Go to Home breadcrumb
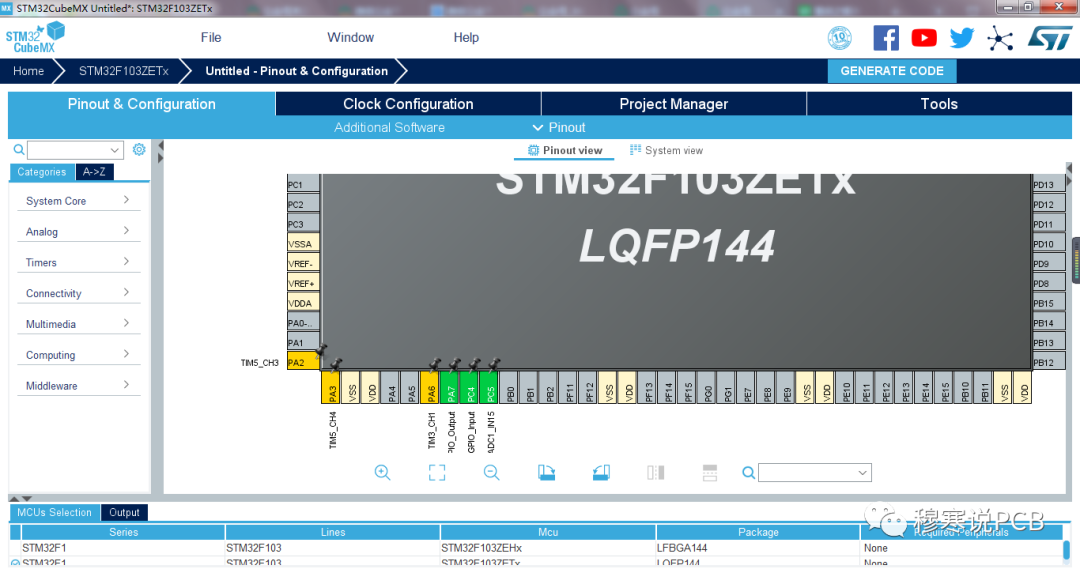The image size is (1080, 569). (x=28, y=71)
